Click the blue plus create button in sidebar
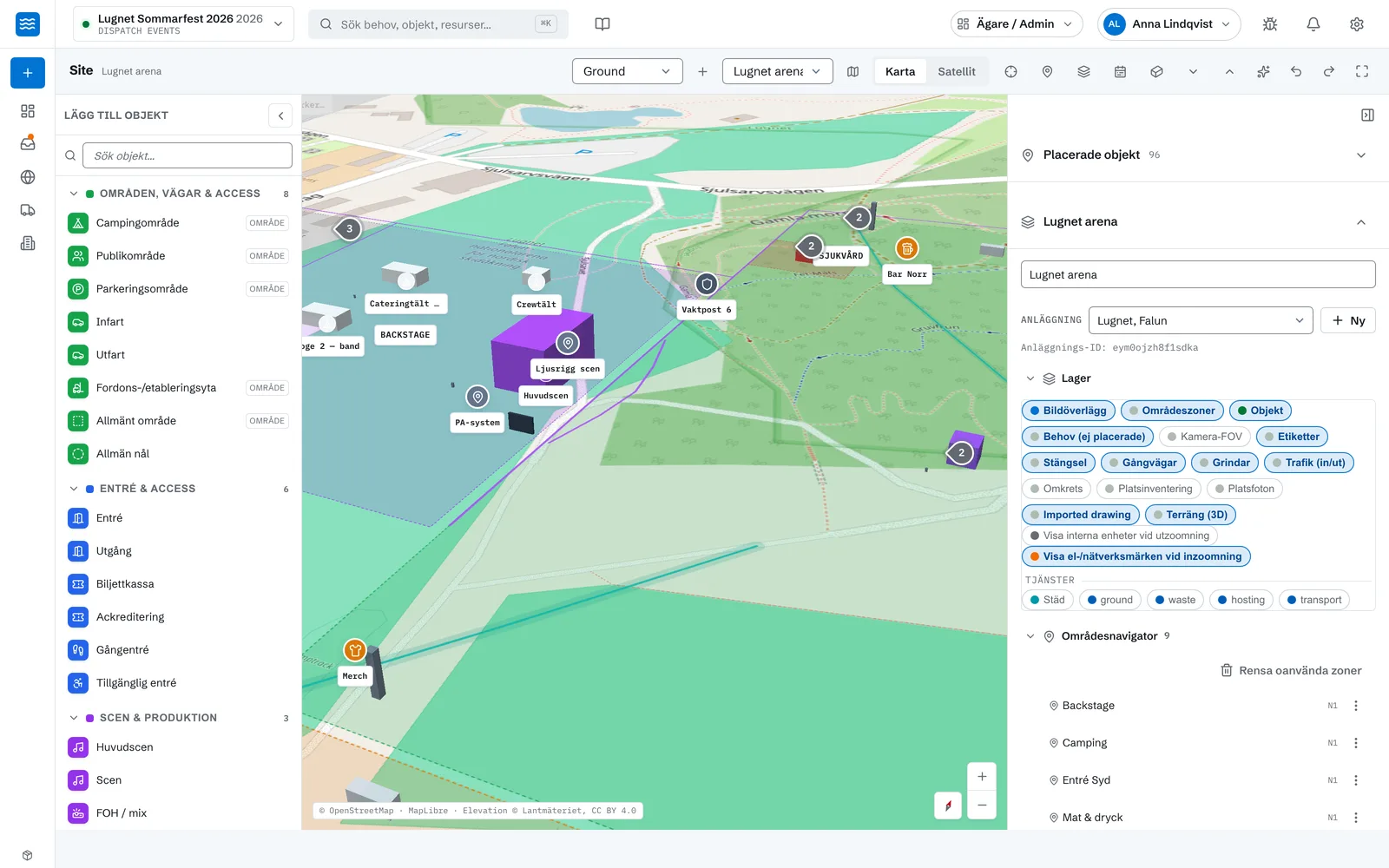The image size is (1389, 868). click(x=28, y=73)
